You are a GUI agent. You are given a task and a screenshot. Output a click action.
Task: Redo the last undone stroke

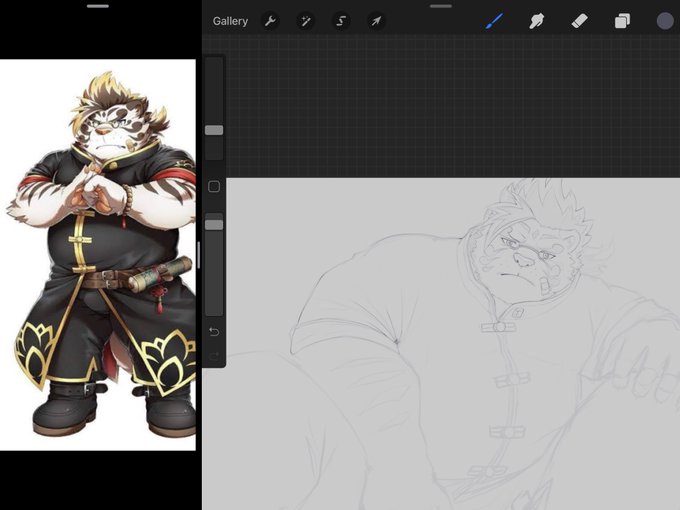(x=214, y=356)
